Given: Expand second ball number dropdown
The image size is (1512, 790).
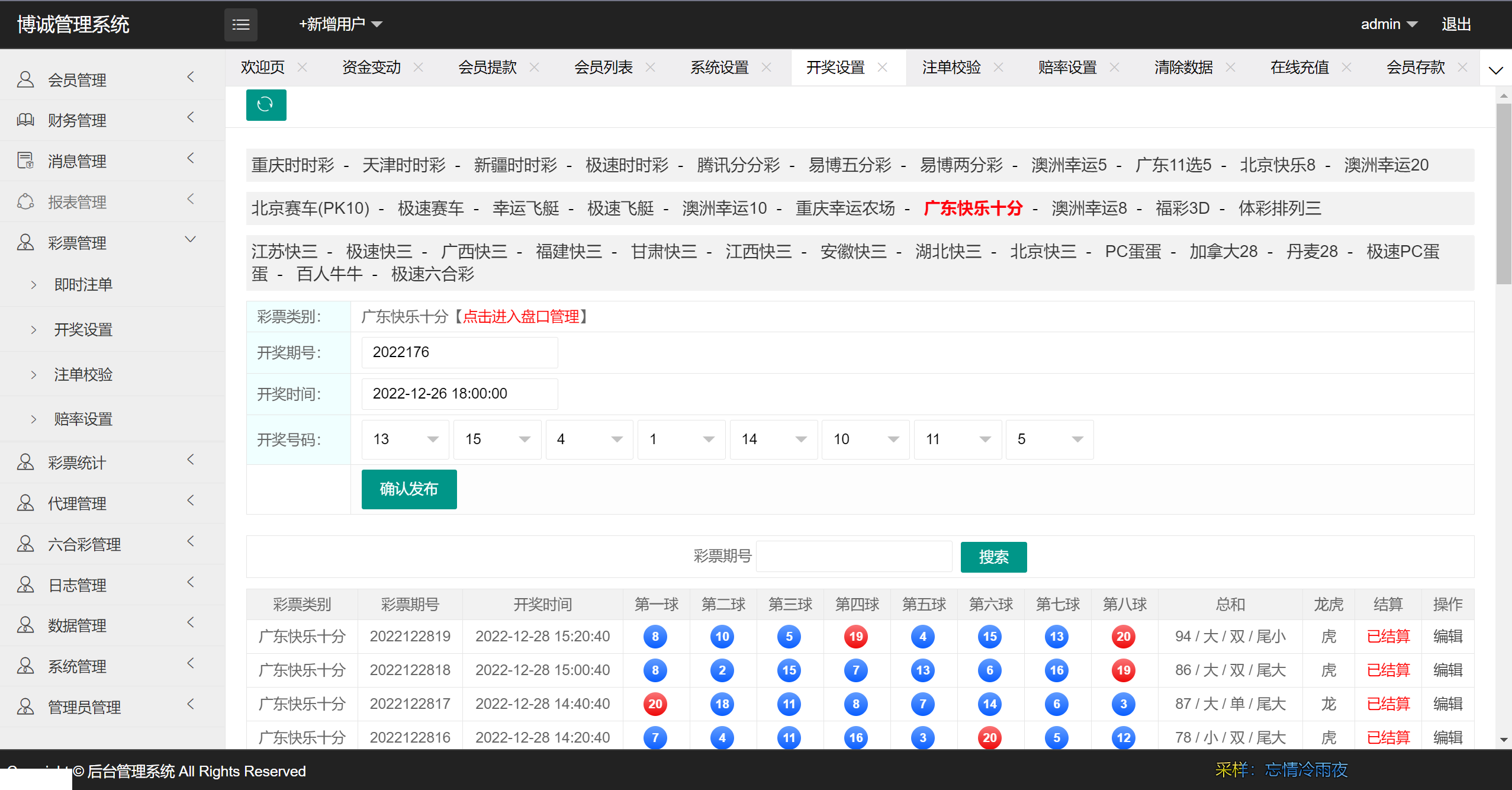Looking at the screenshot, I should click(x=524, y=438).
